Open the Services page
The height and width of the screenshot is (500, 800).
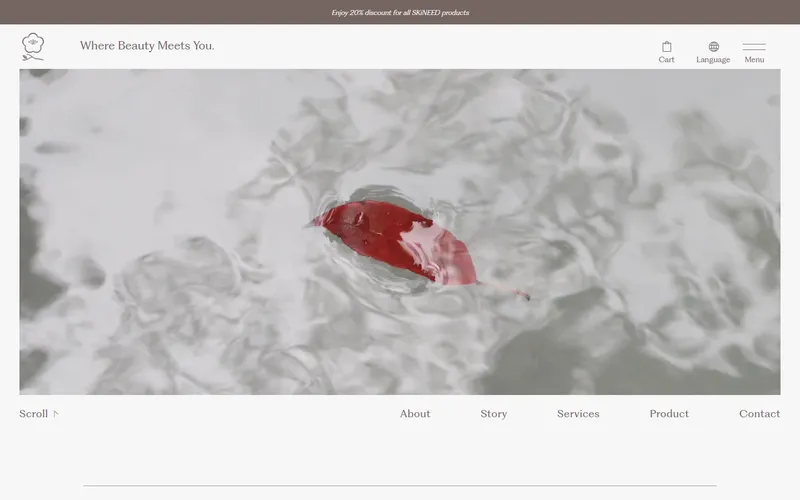[x=578, y=414]
